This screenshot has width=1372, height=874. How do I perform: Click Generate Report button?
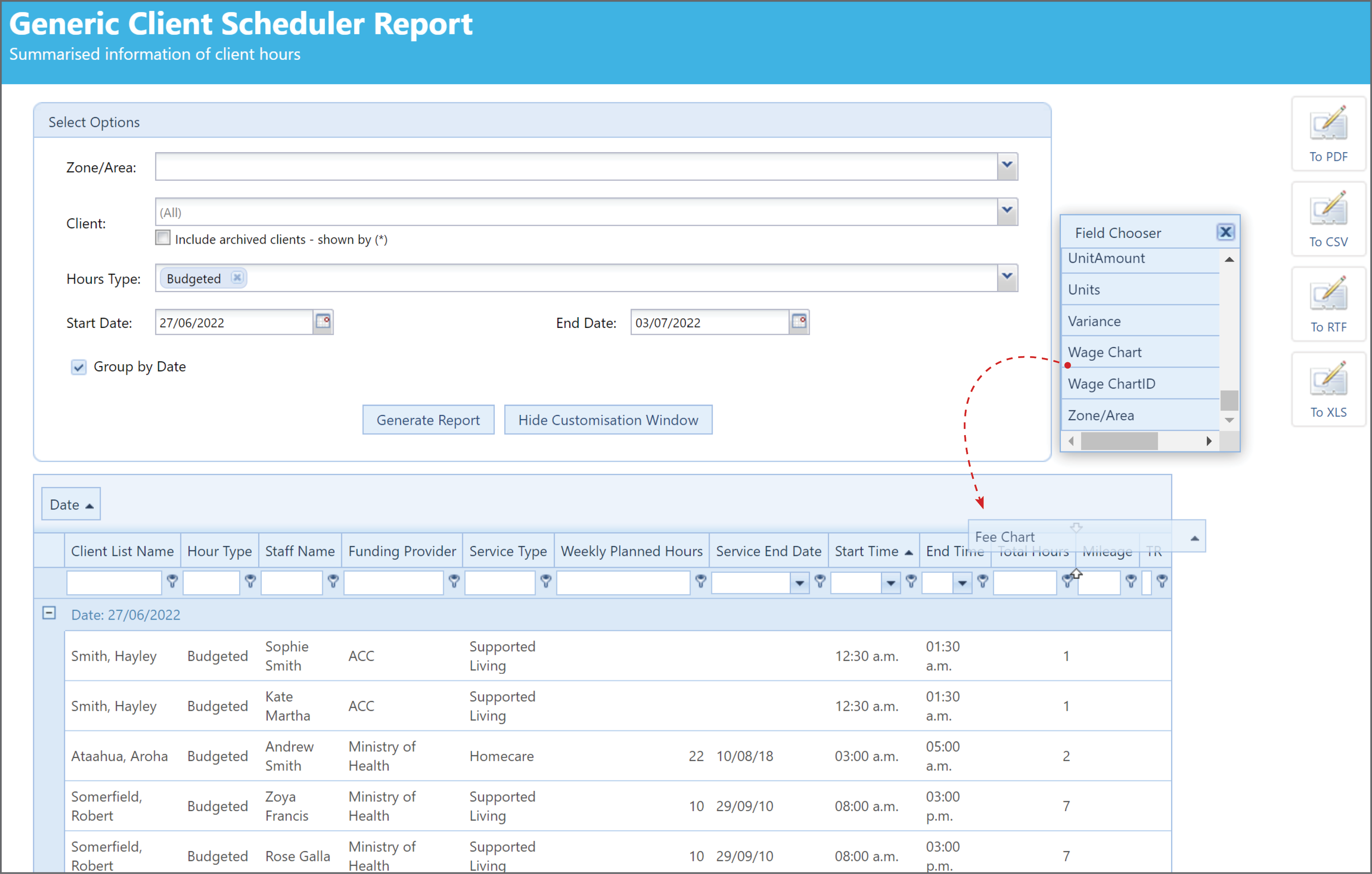(428, 420)
